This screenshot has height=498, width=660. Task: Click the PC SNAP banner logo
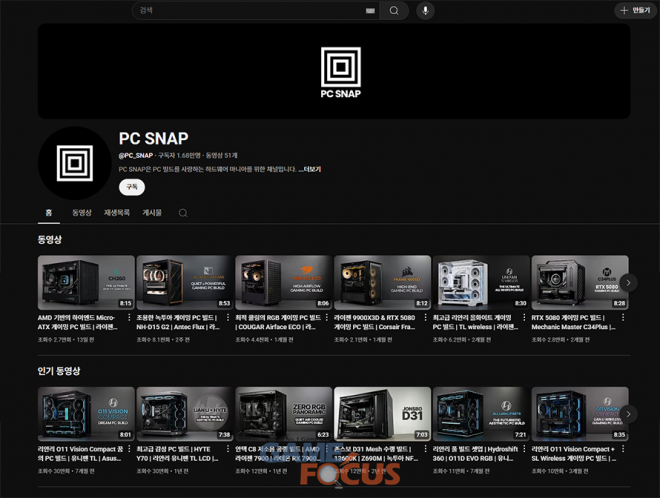pos(341,72)
